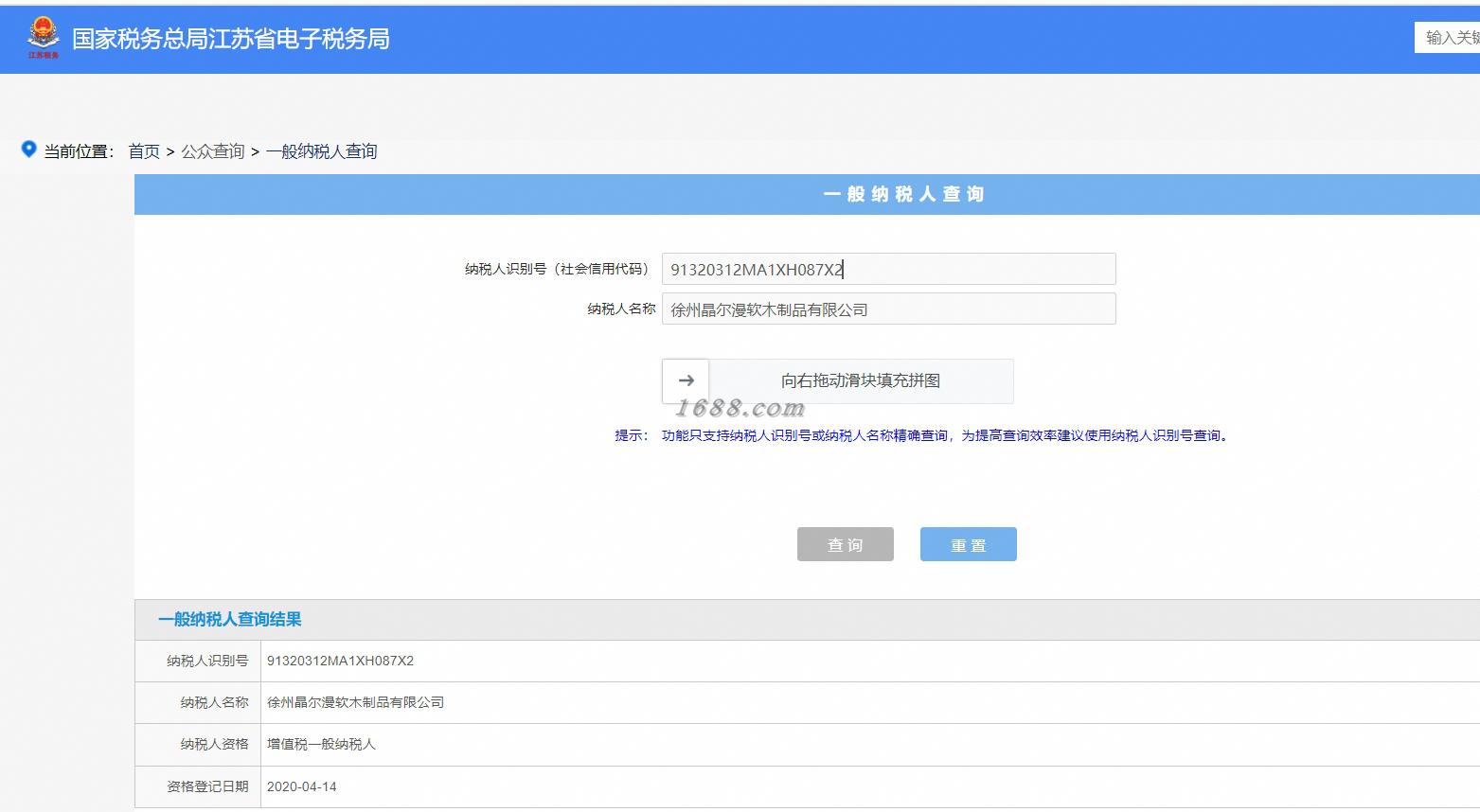Viewport: 1480px width, 812px height.
Task: Open the 首页 breadcrumb link
Action: point(144,151)
